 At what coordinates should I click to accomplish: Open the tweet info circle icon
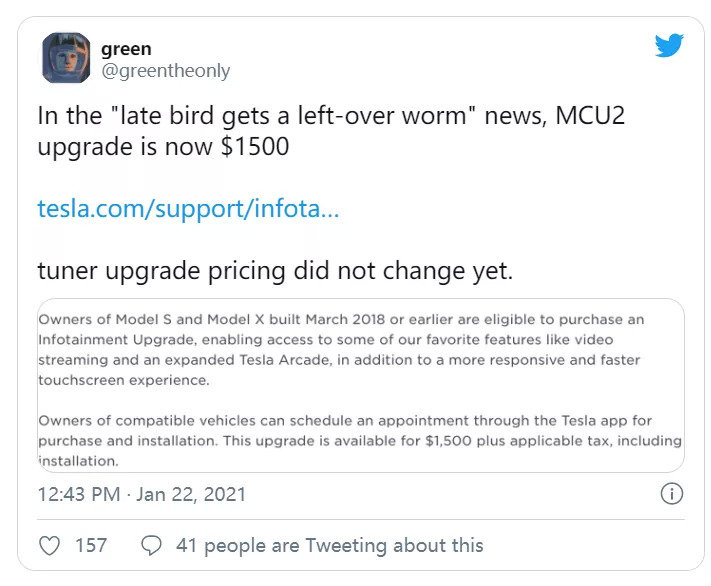tap(673, 494)
